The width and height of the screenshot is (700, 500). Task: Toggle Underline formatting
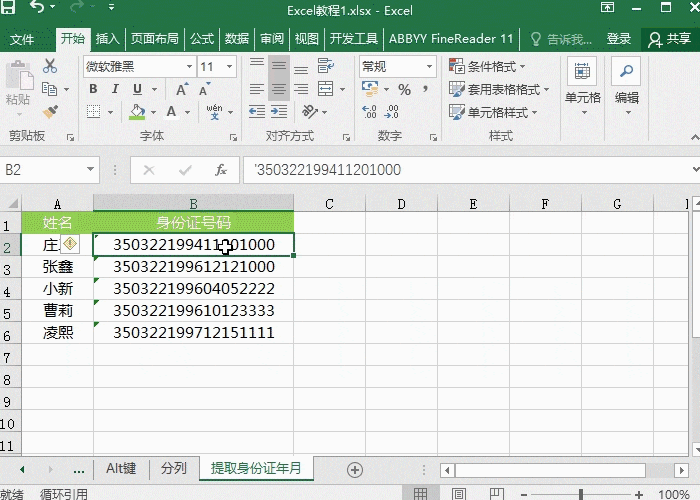(138, 89)
